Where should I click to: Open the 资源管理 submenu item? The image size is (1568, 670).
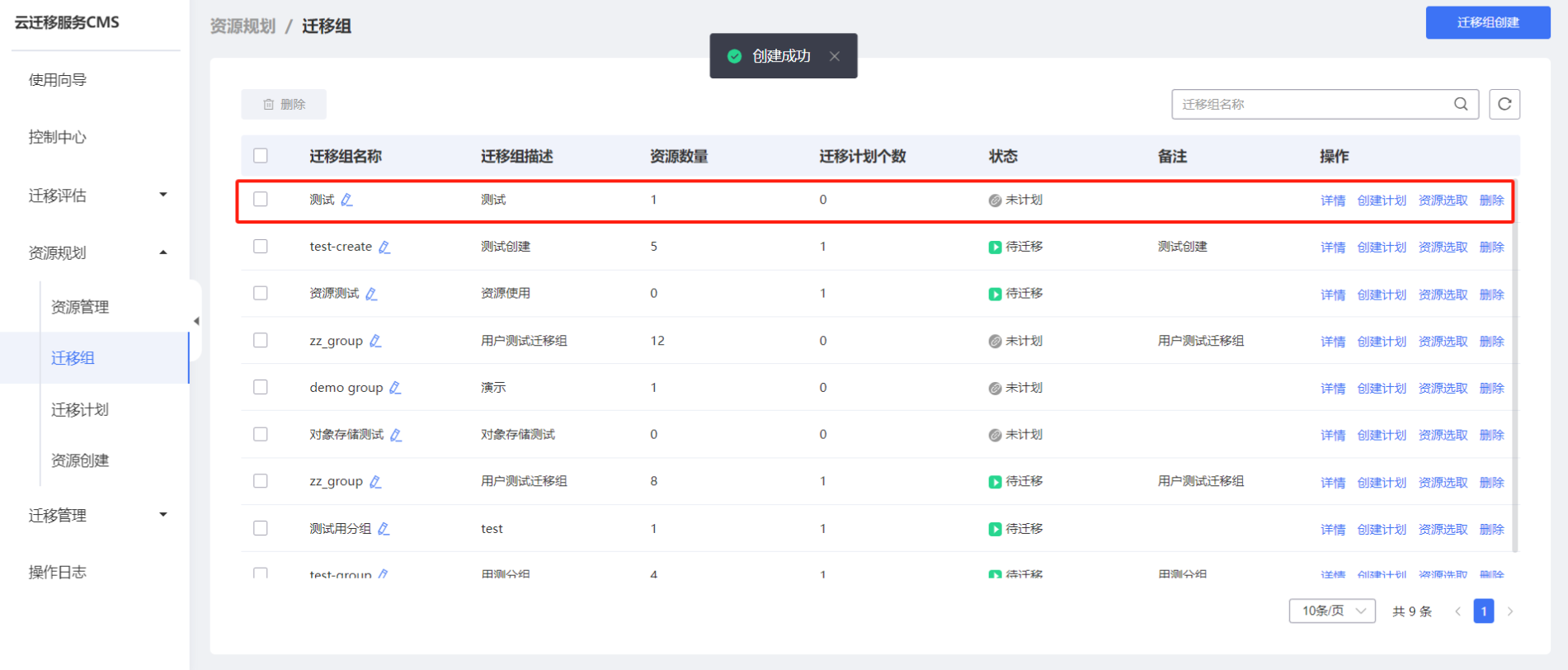click(80, 307)
